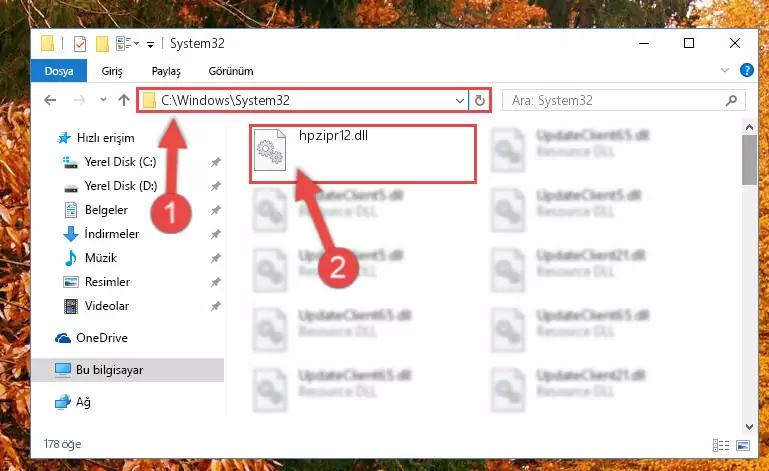Click the Back navigation arrow
The image size is (769, 471).
[50, 100]
